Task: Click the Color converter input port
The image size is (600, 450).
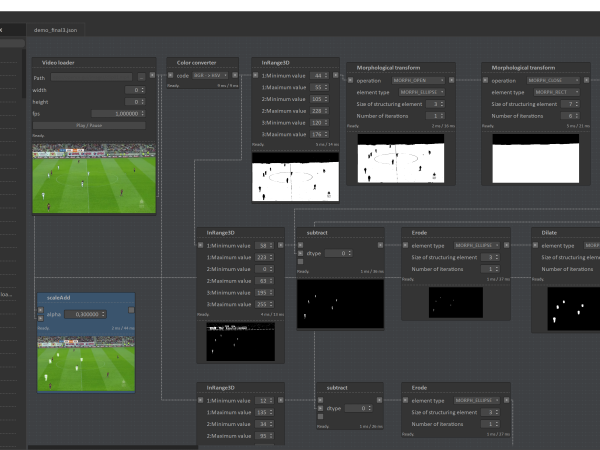Action: pyautogui.click(x=170, y=75)
